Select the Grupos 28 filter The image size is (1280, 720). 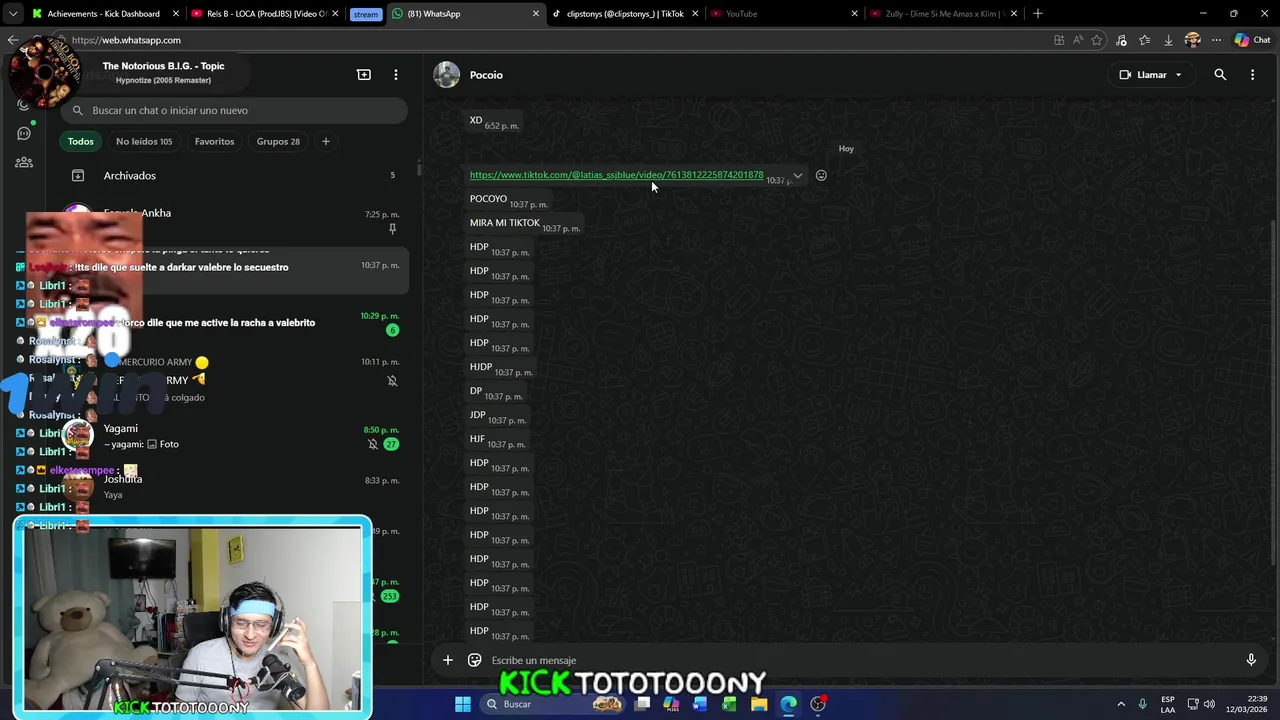coord(278,141)
